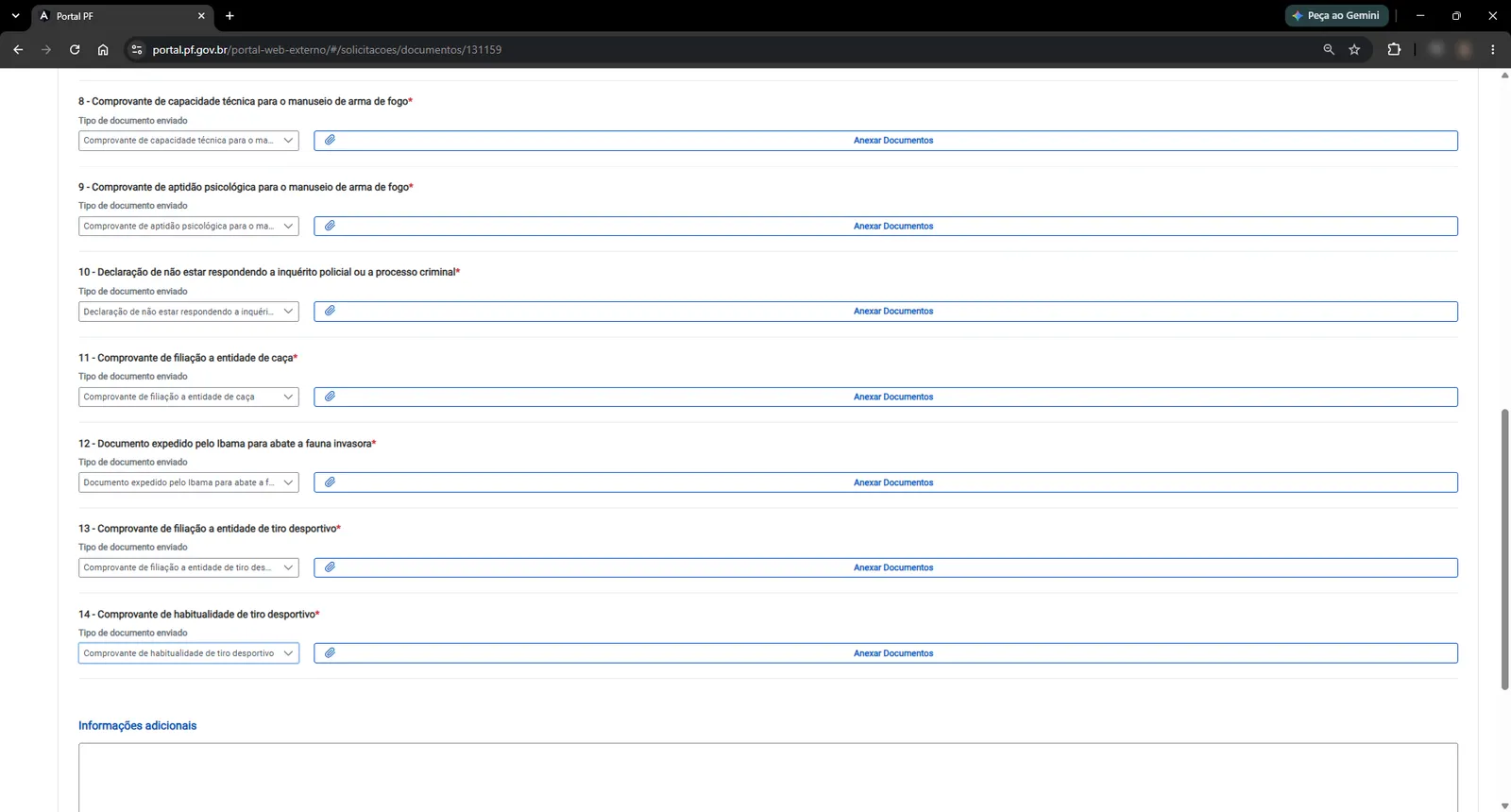Expand the aptidão psicológica document type dropdown

[189, 226]
